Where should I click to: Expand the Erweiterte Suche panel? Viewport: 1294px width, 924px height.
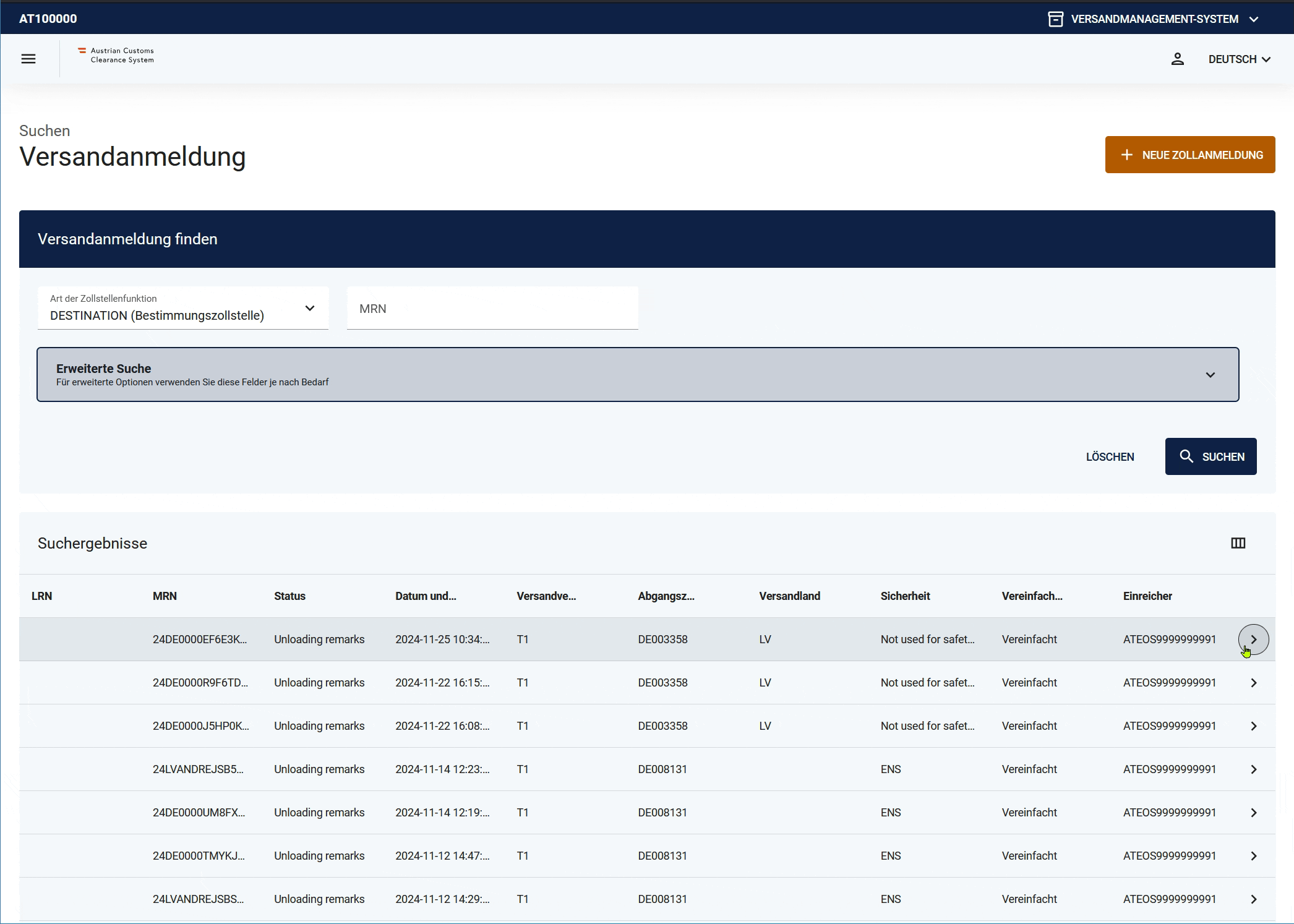coord(637,375)
